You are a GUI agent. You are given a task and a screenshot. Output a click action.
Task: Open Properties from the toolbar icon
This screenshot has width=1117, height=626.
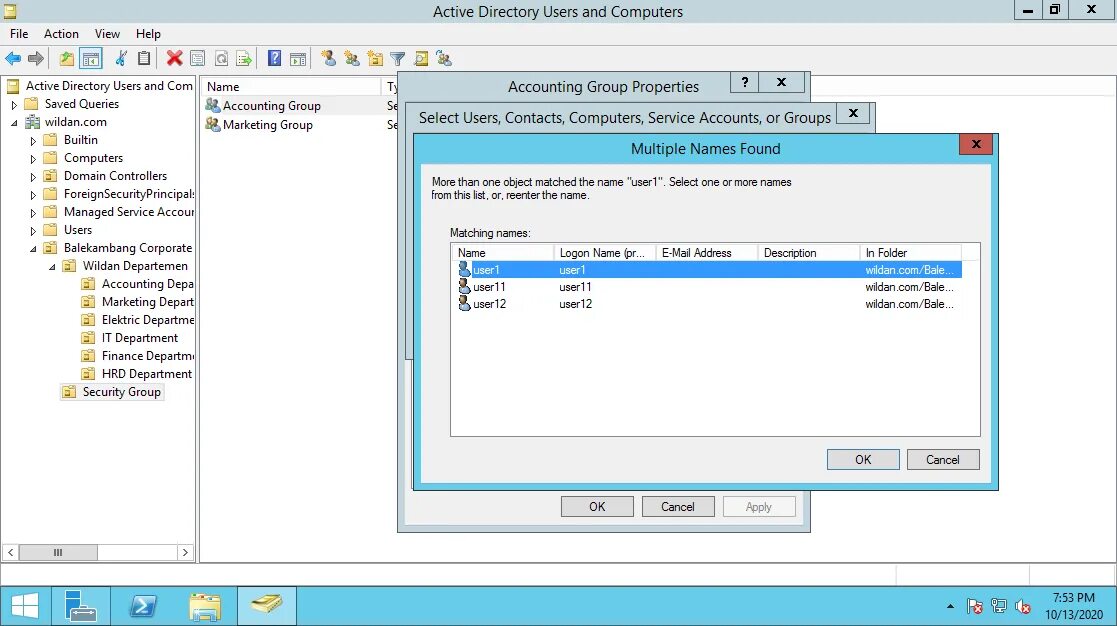click(198, 58)
